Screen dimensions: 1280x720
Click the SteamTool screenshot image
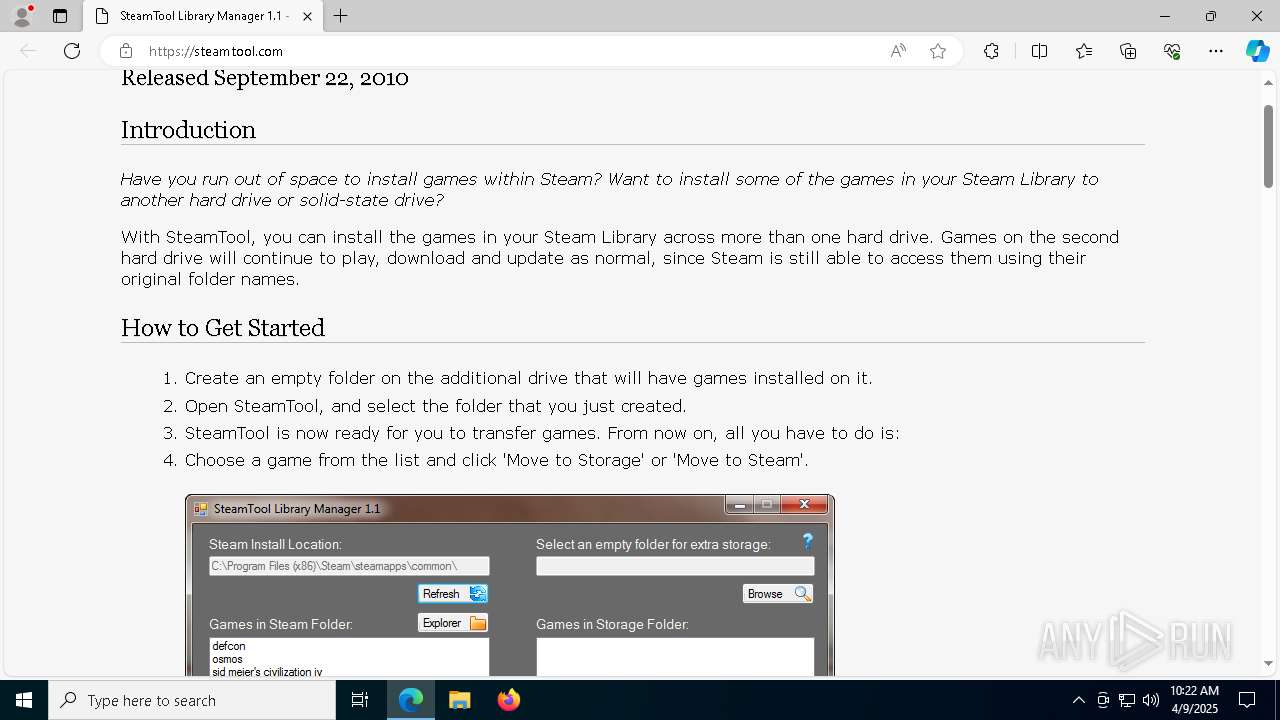click(x=510, y=585)
